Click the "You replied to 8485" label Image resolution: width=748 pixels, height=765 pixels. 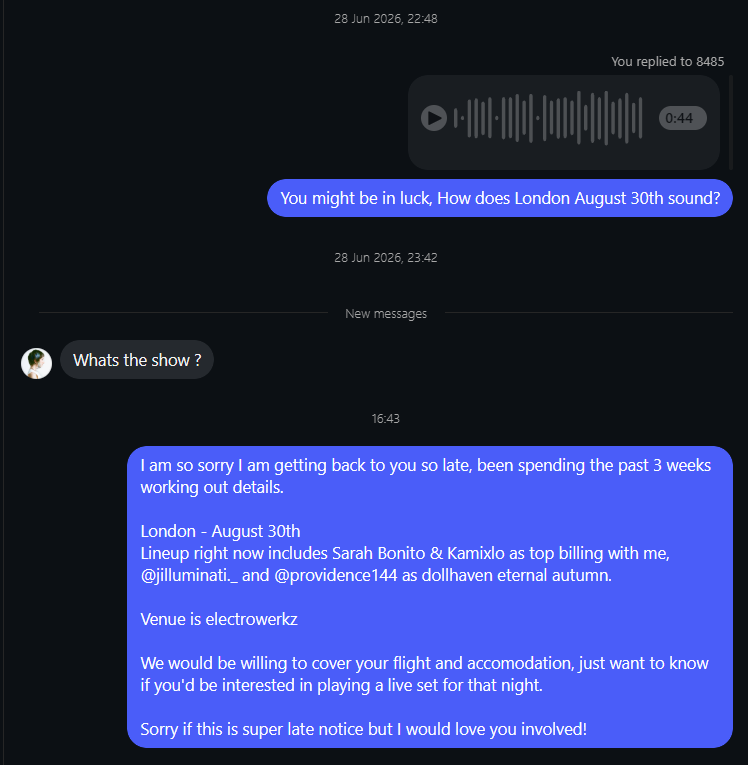coord(667,61)
